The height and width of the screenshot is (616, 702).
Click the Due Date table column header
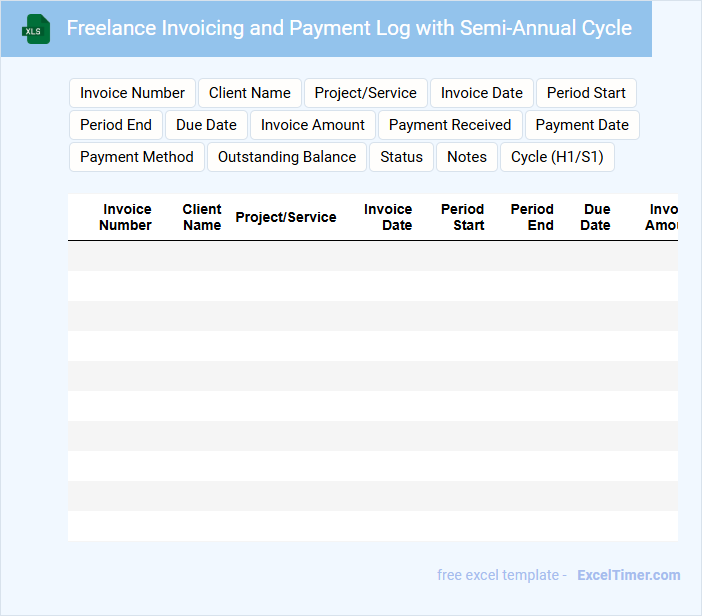pyautogui.click(x=596, y=217)
